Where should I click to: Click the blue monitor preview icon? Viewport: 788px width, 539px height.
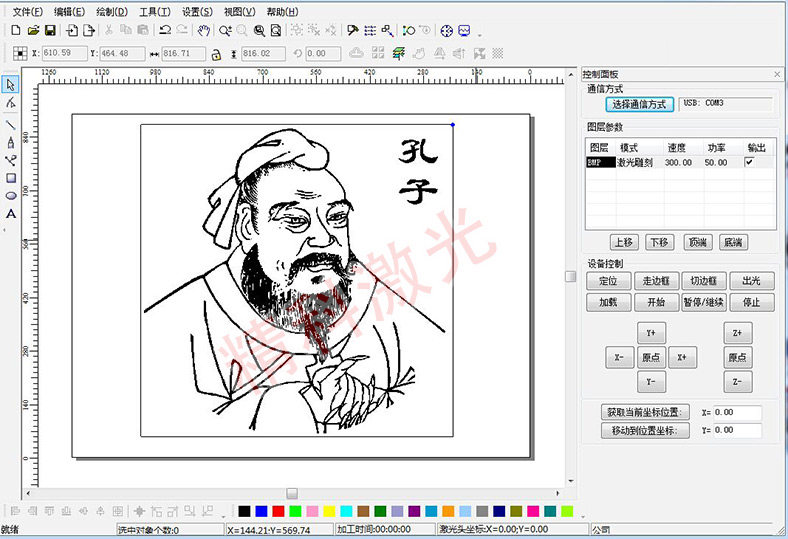[x=464, y=31]
